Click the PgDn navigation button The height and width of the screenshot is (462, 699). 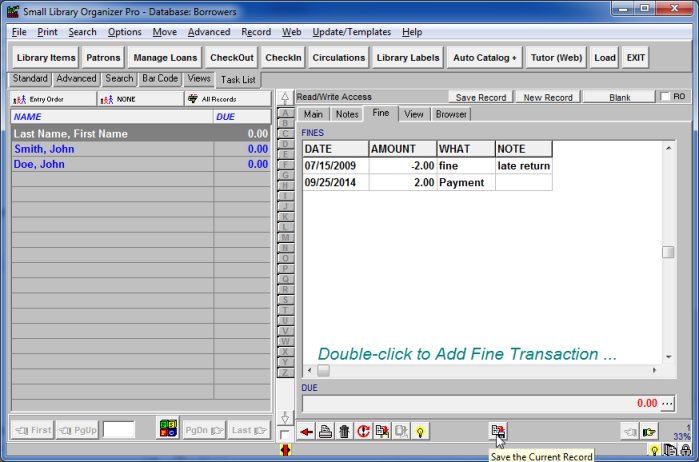point(203,430)
